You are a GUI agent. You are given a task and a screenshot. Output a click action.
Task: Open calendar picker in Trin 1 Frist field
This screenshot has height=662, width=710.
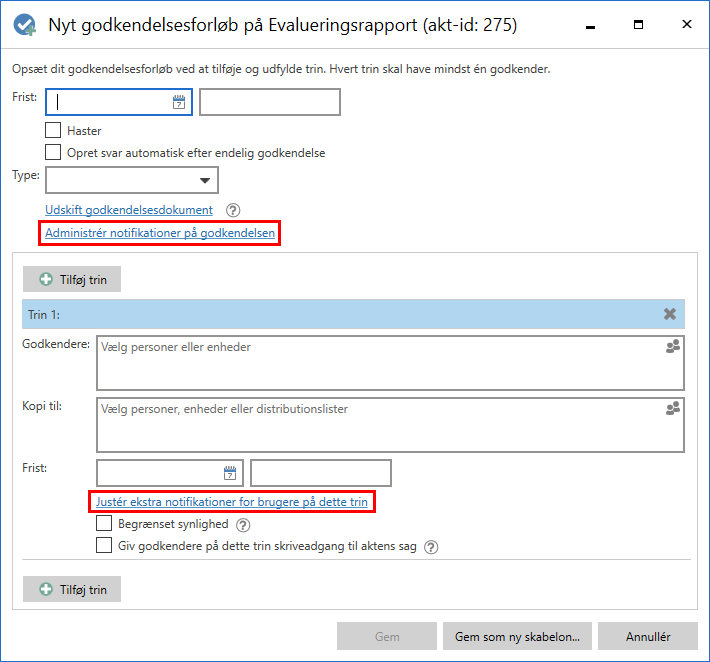point(230,473)
